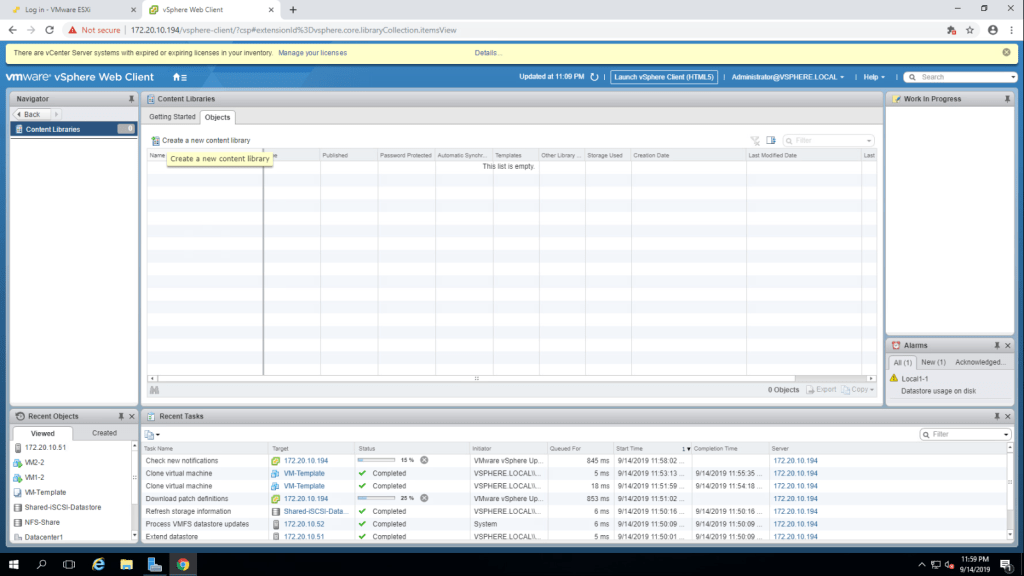Click the create new content library icon

155,141
